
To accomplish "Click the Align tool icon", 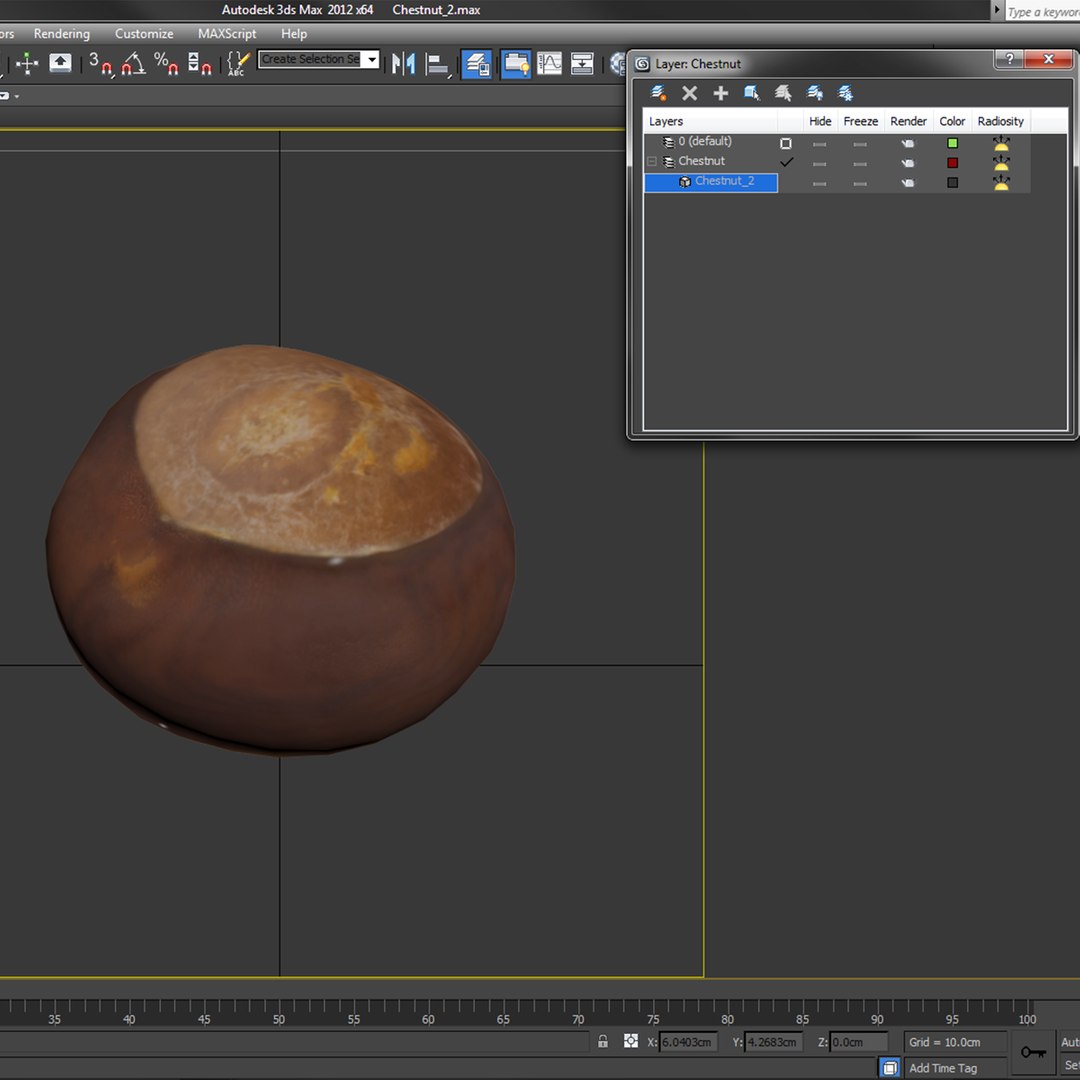I will coord(438,64).
